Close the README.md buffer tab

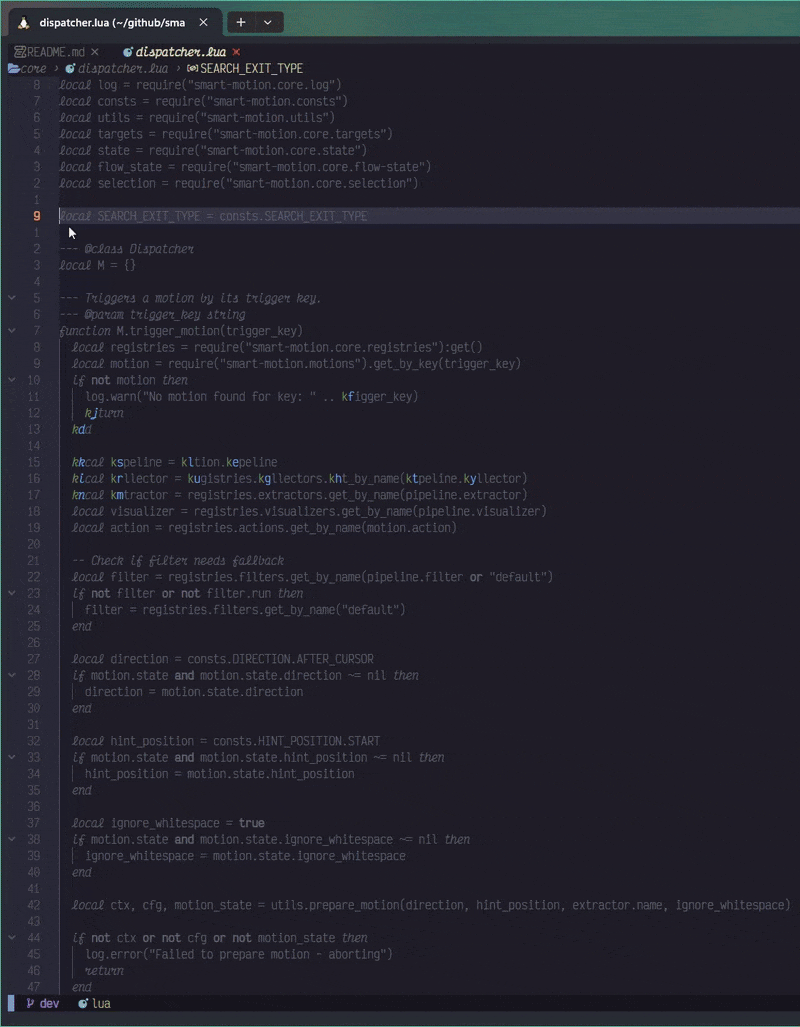click(94, 52)
